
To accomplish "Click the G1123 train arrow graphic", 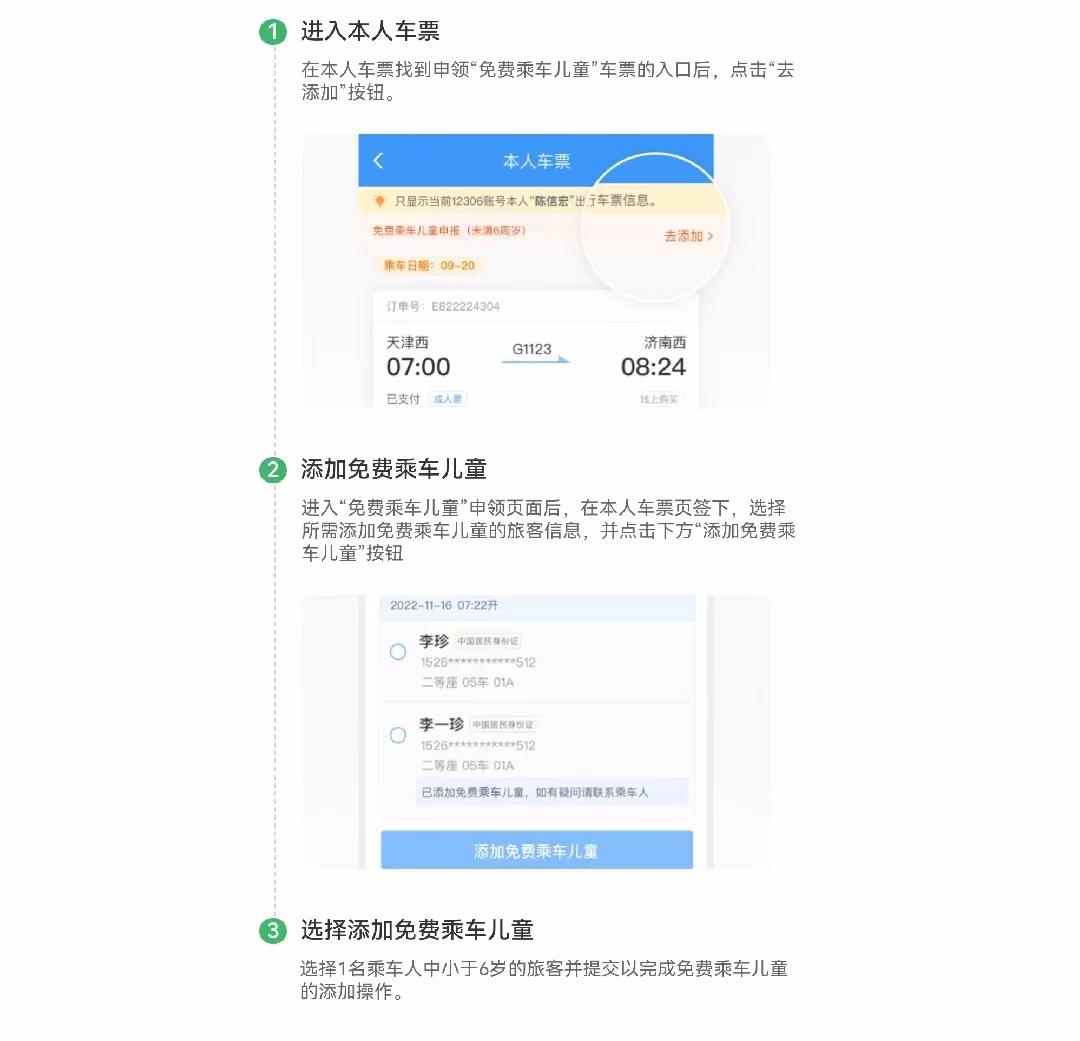I will [x=535, y=360].
